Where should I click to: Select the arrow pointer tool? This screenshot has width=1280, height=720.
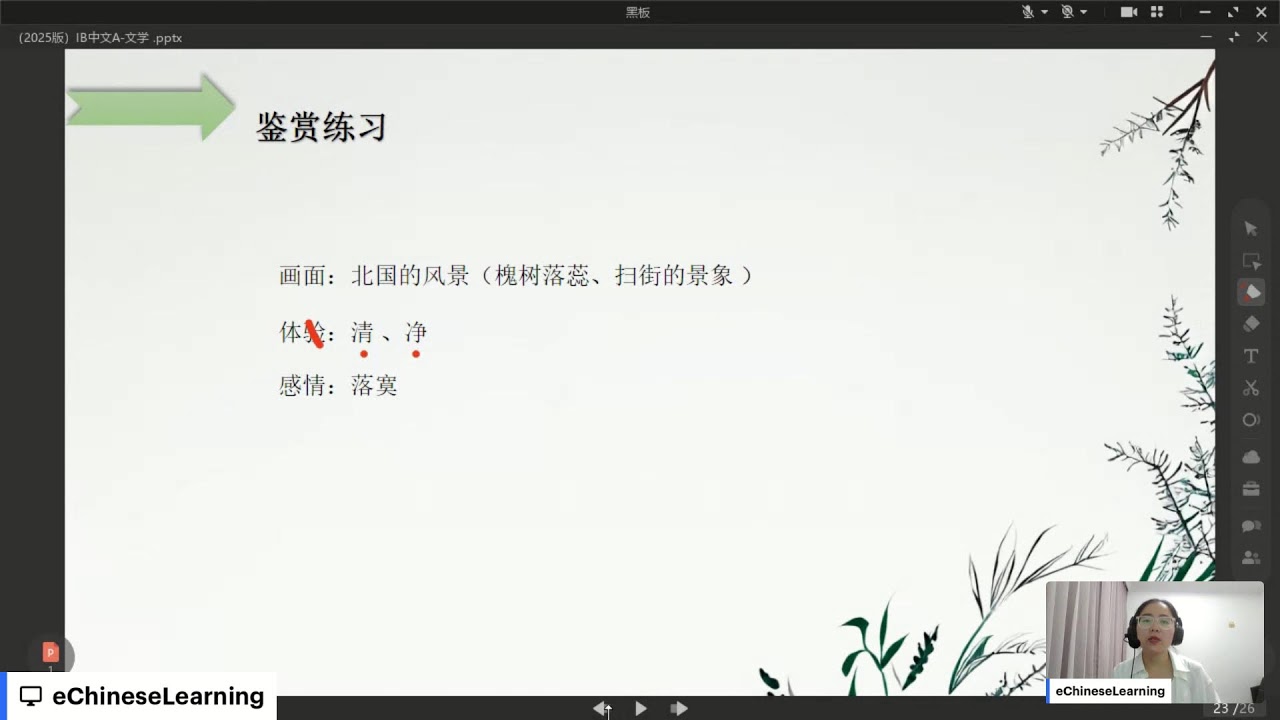(x=1250, y=228)
